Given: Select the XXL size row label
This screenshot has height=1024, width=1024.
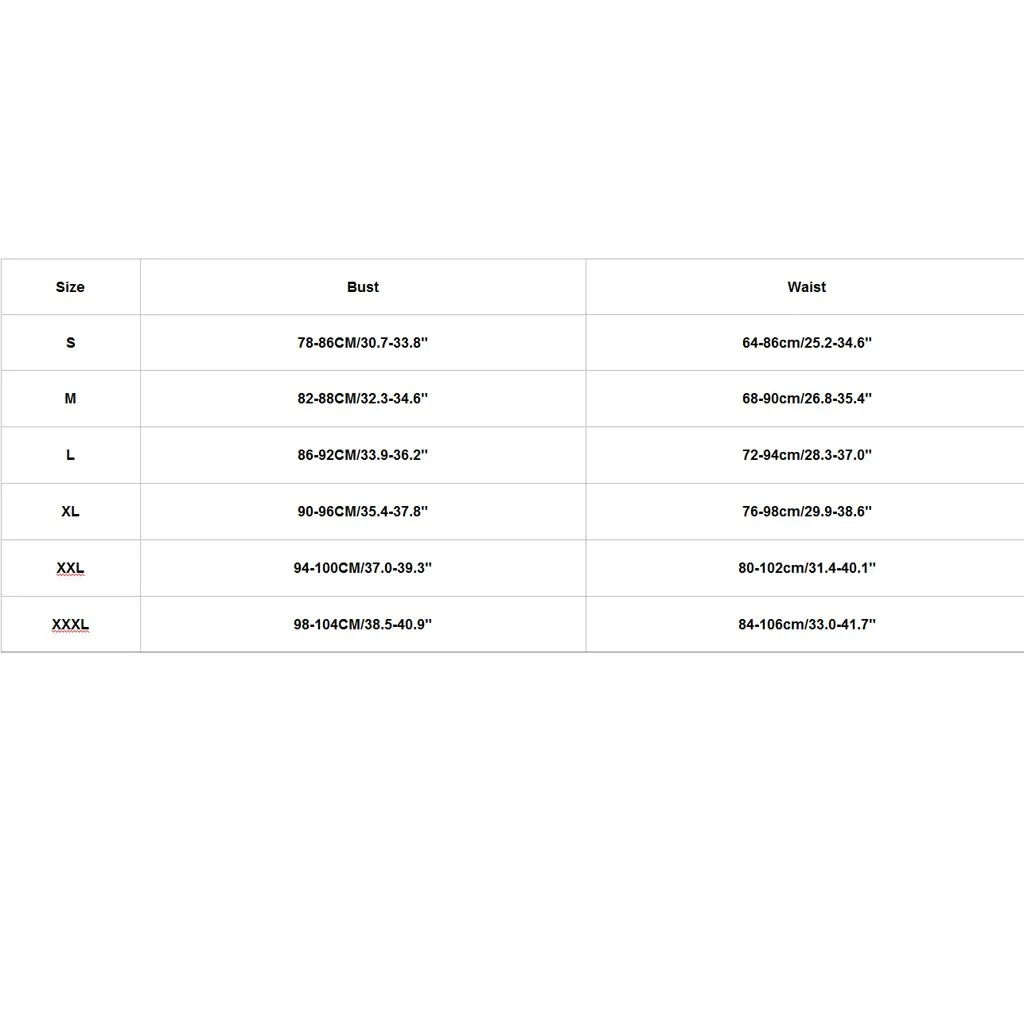Looking at the screenshot, I should coord(71,568).
